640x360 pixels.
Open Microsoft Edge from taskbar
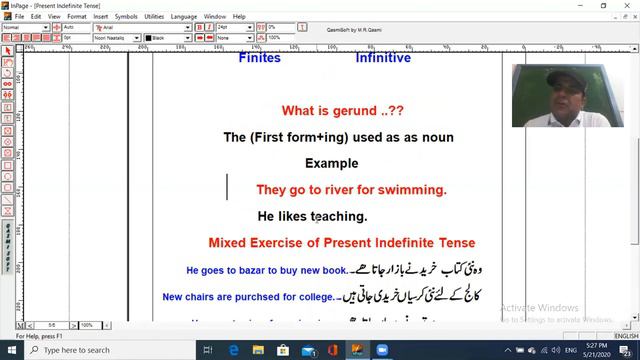point(234,350)
